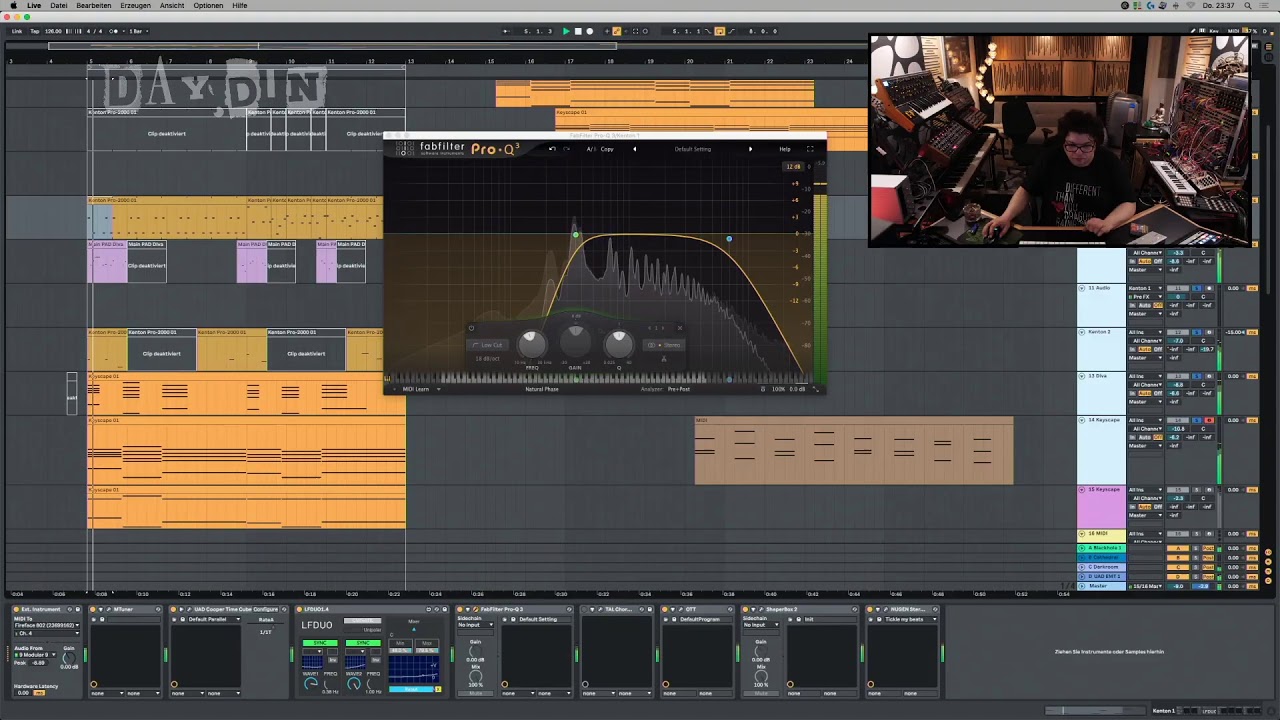Solo the Kenton 2 track

1196,332
